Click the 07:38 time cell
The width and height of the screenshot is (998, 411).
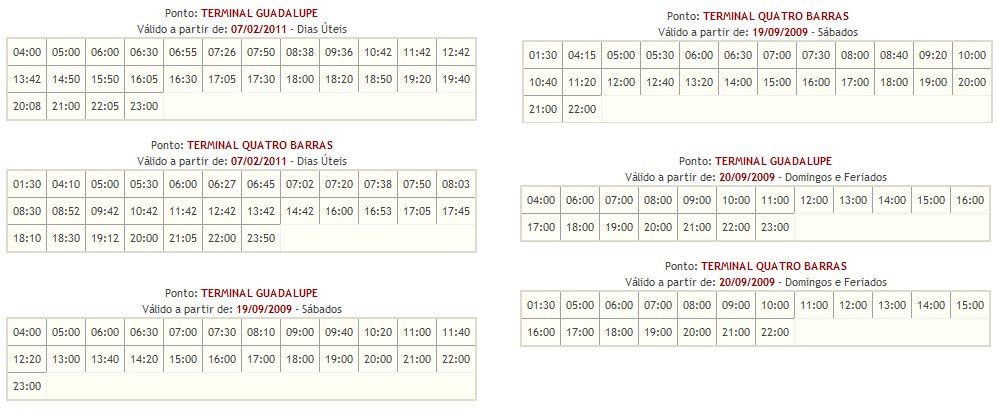378,185
